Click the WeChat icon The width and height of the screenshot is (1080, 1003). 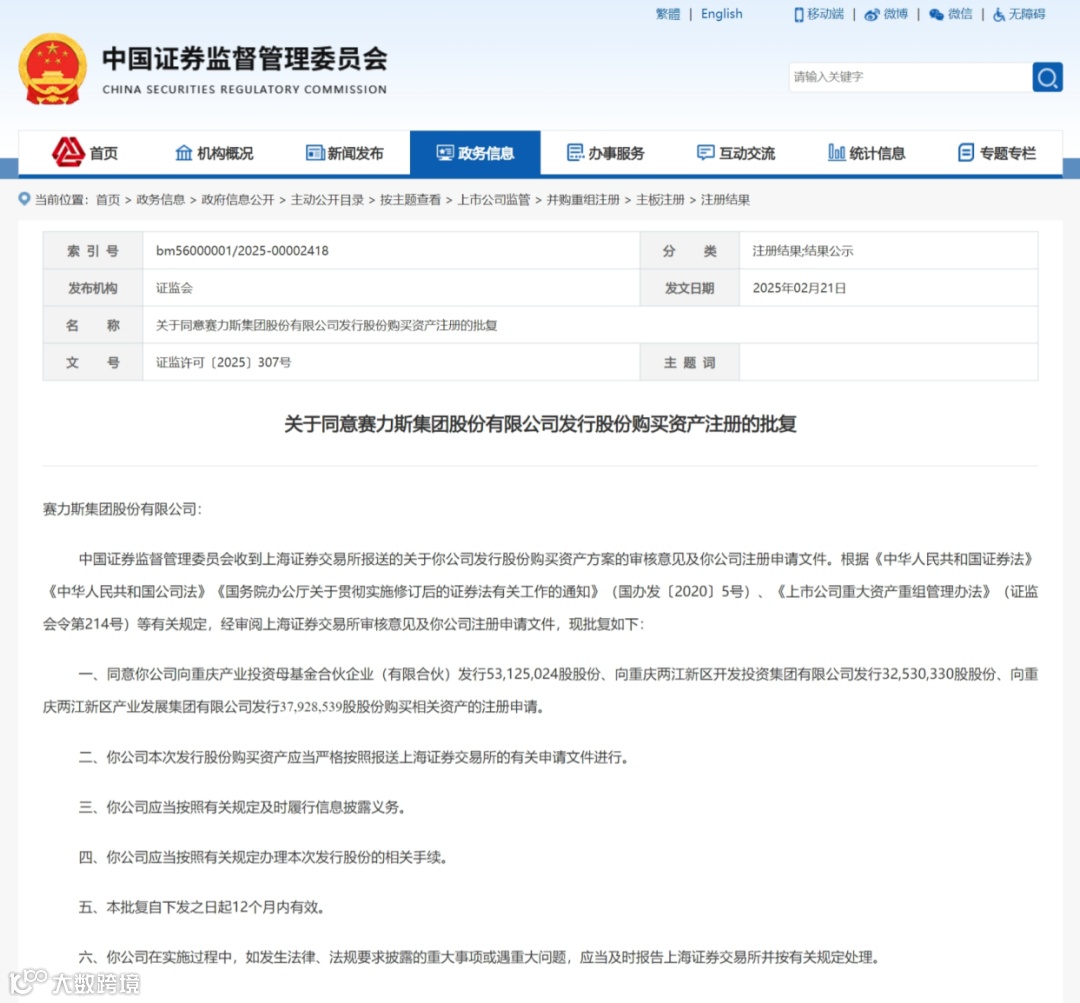click(x=936, y=14)
